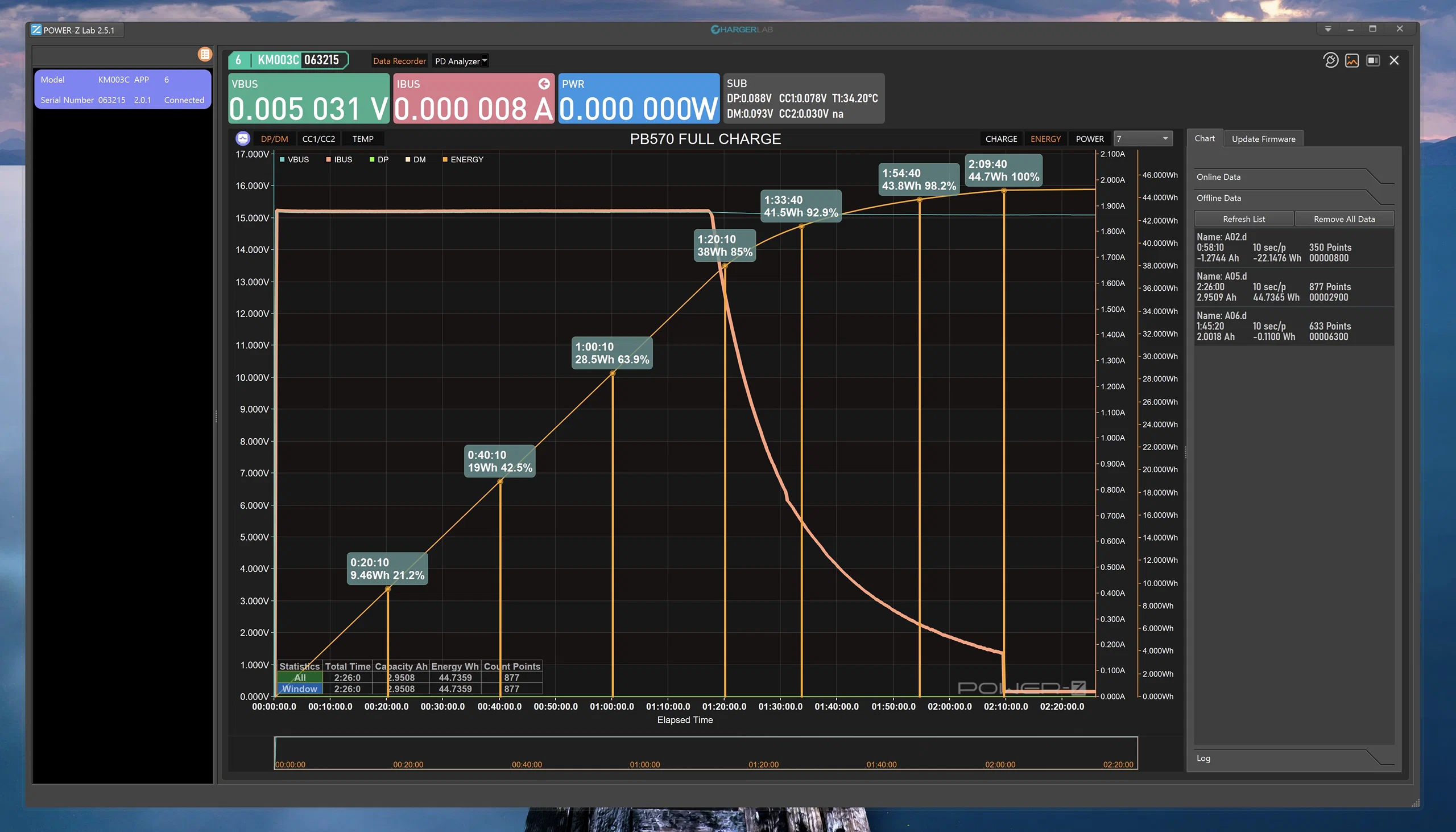Screen dimensions: 1456x832
Task: Select offline record A06.d
Action: pyautogui.click(x=1293, y=326)
